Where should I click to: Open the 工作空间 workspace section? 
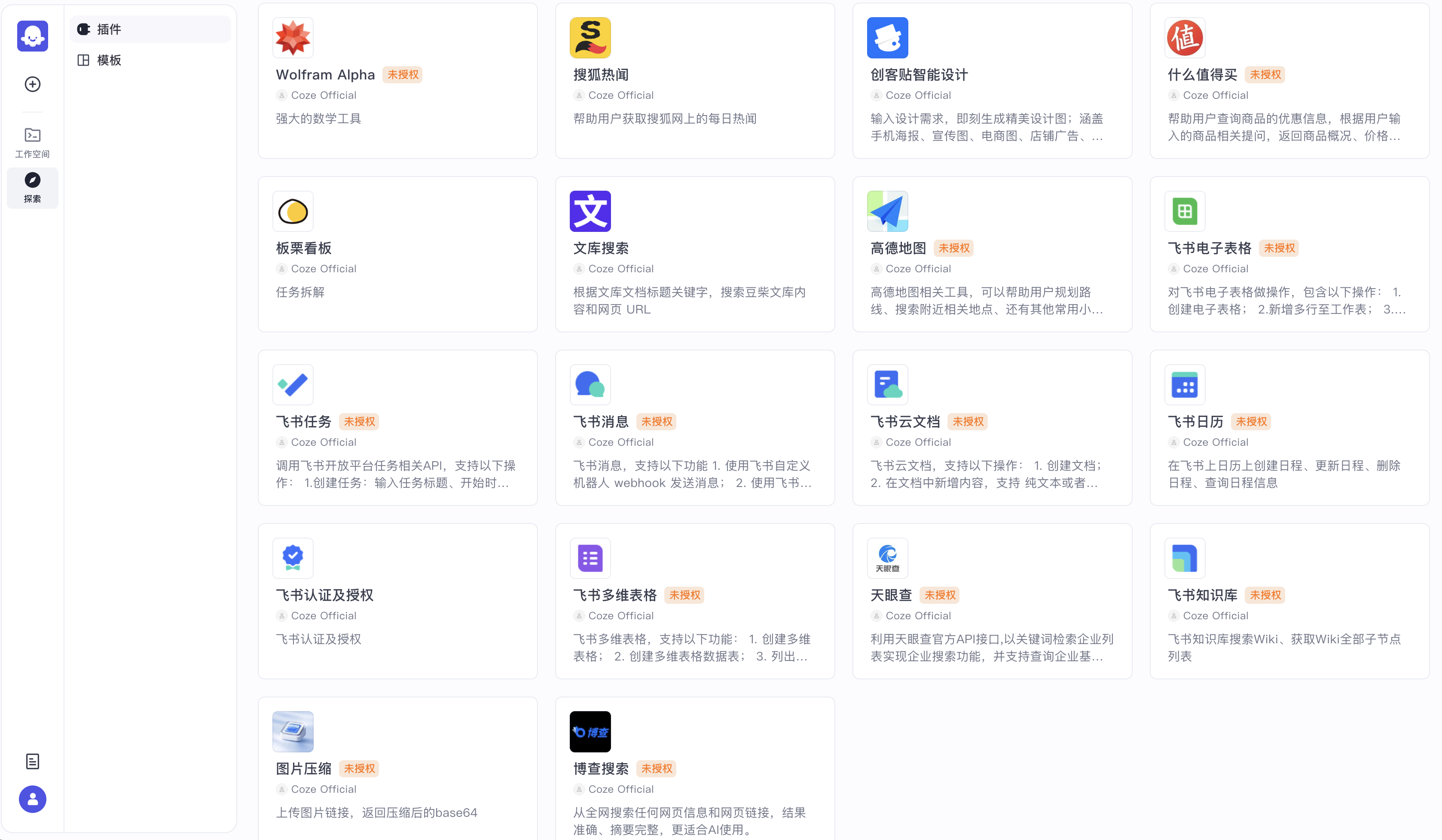(x=33, y=143)
